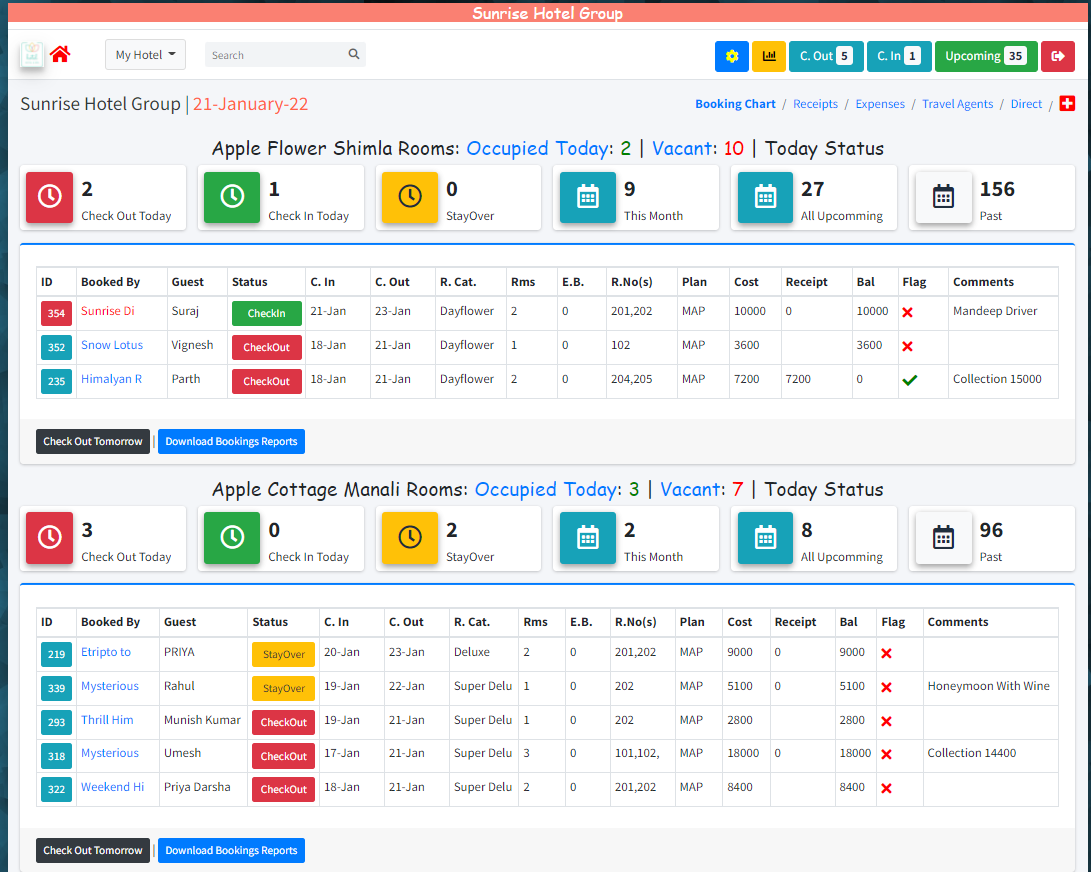Image resolution: width=1091 pixels, height=872 pixels.
Task: Click Manali Check In Today green clock icon
Action: point(232,537)
